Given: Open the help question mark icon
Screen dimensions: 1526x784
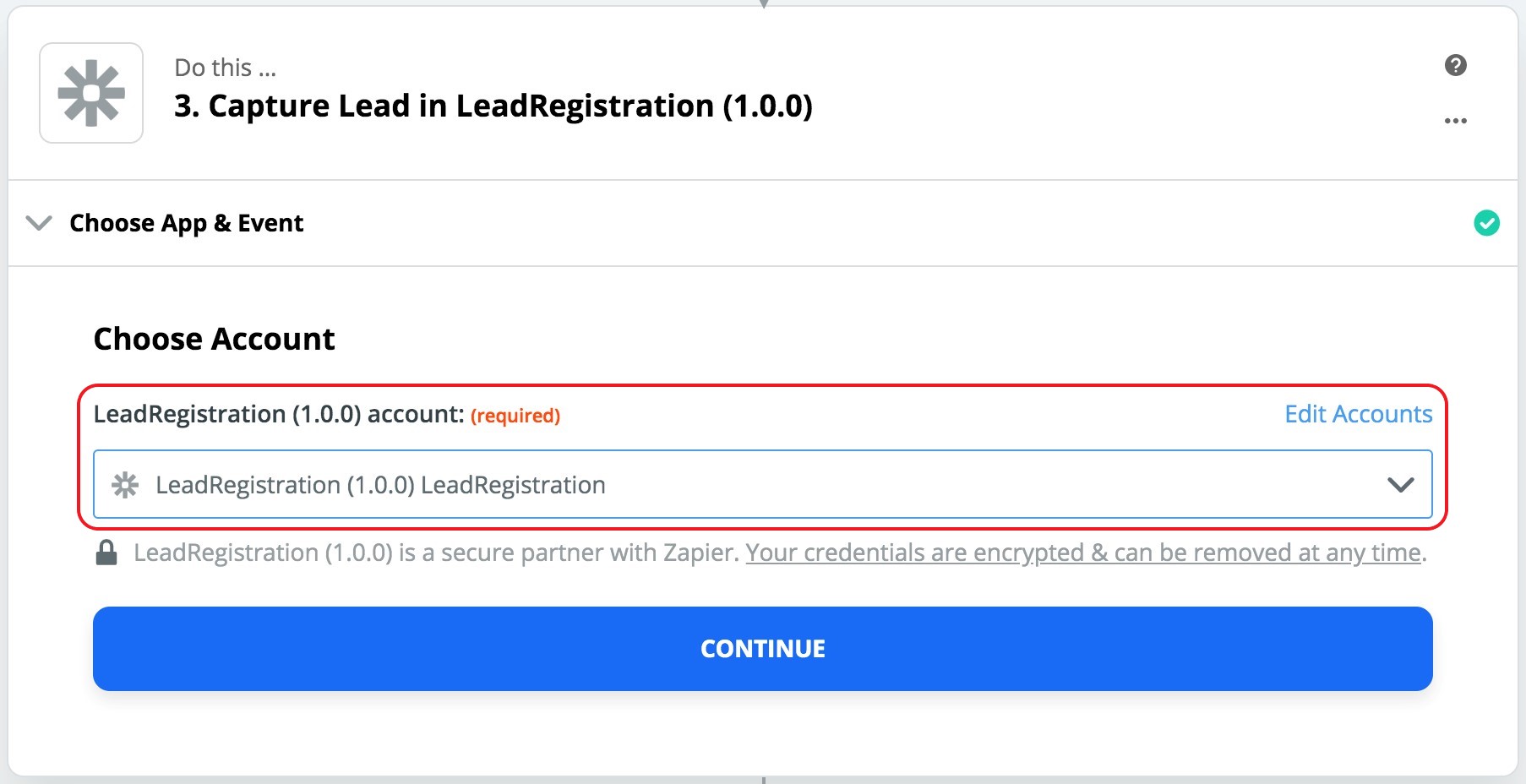Looking at the screenshot, I should click(x=1455, y=65).
